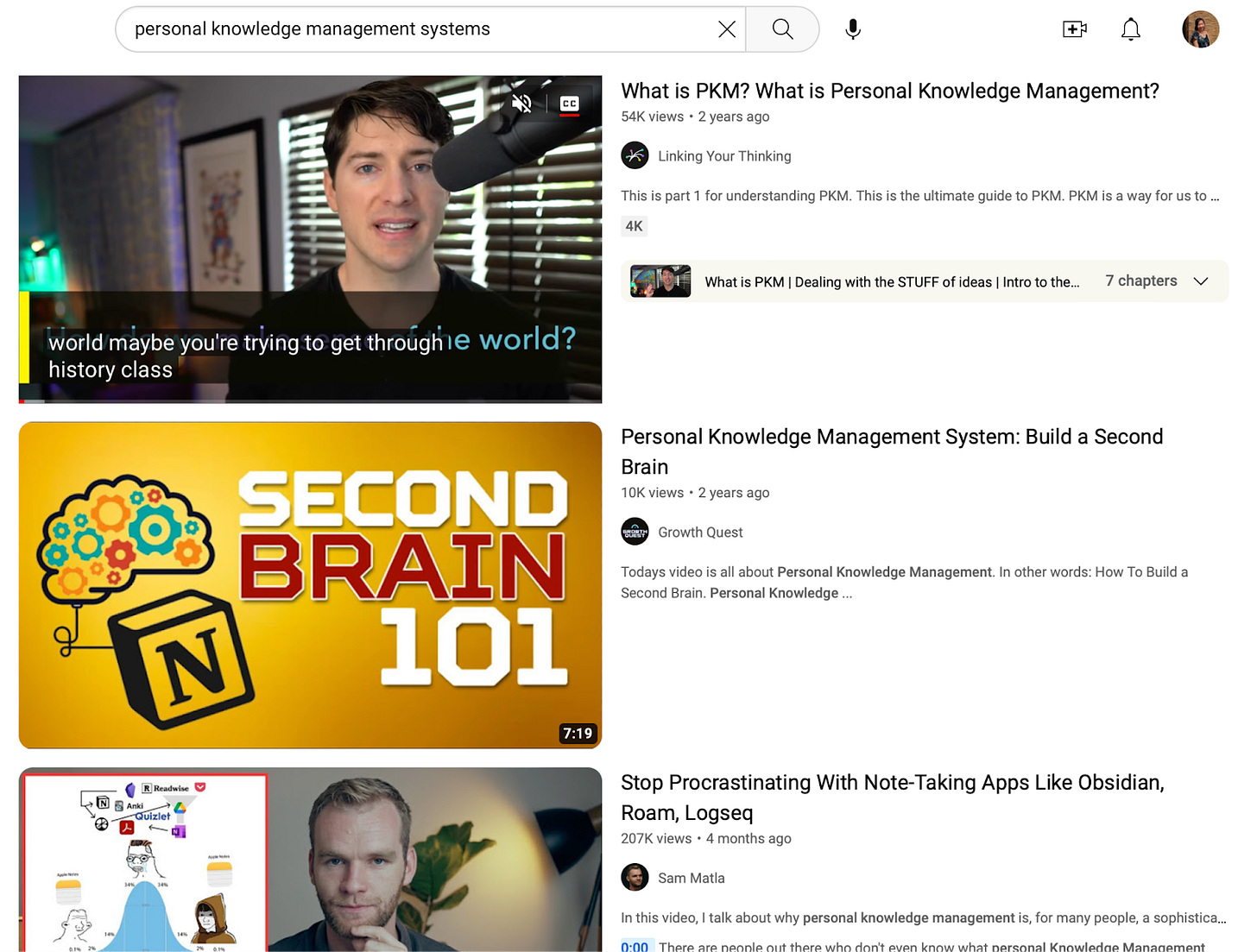
Task: Click the magnifying glass search button
Action: tap(782, 29)
